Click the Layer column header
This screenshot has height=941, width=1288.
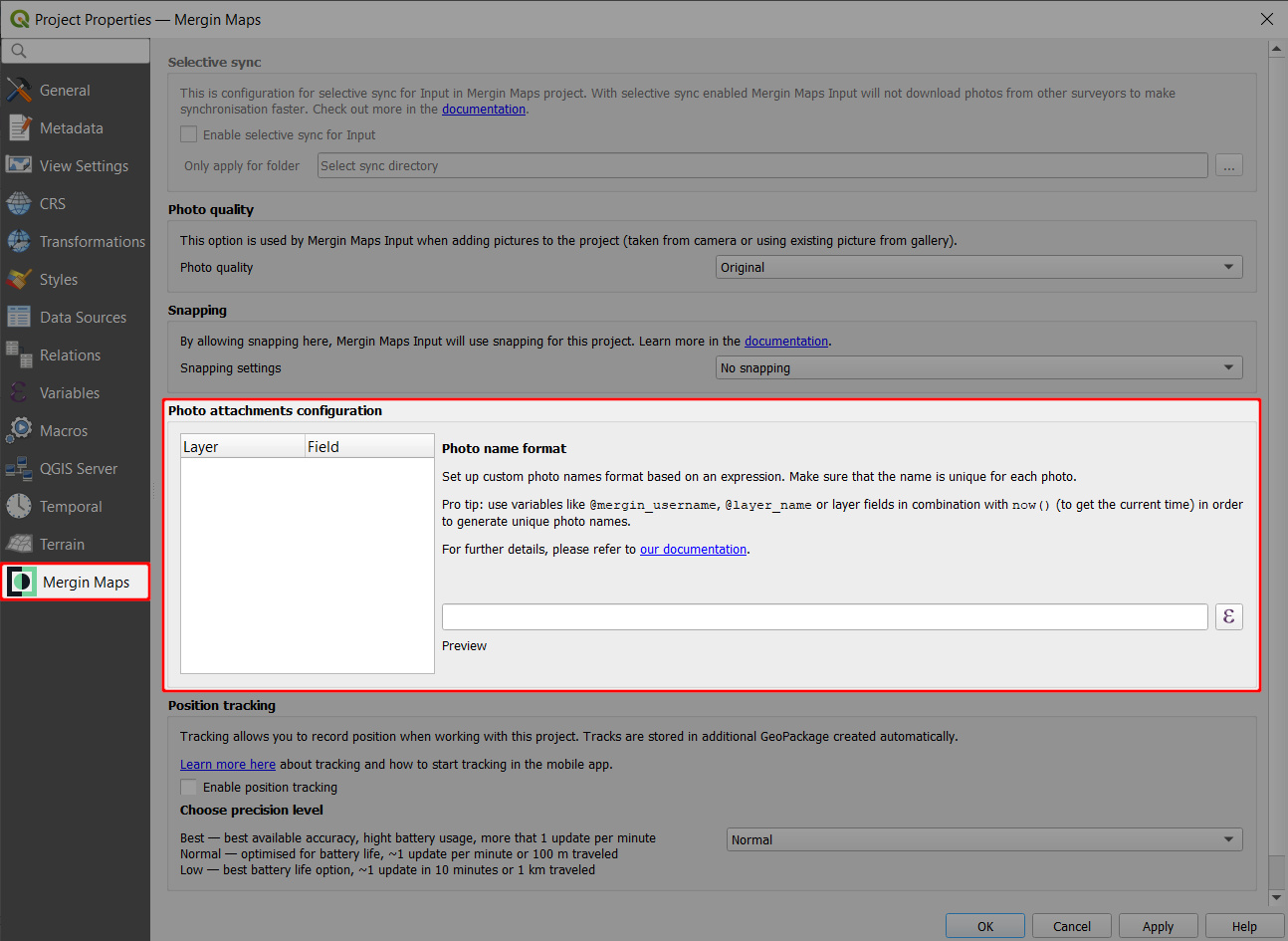243,446
